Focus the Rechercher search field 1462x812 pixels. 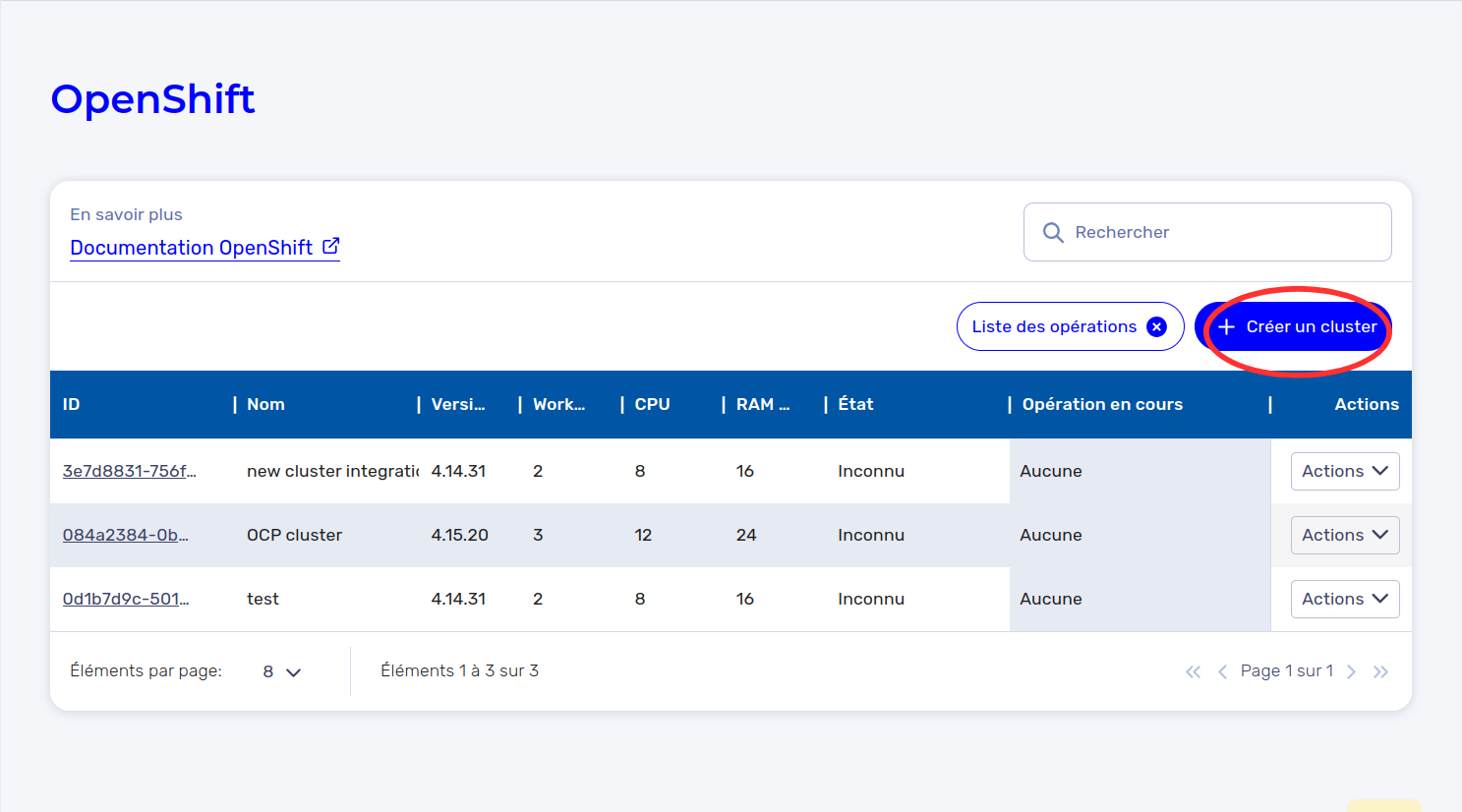point(1207,232)
